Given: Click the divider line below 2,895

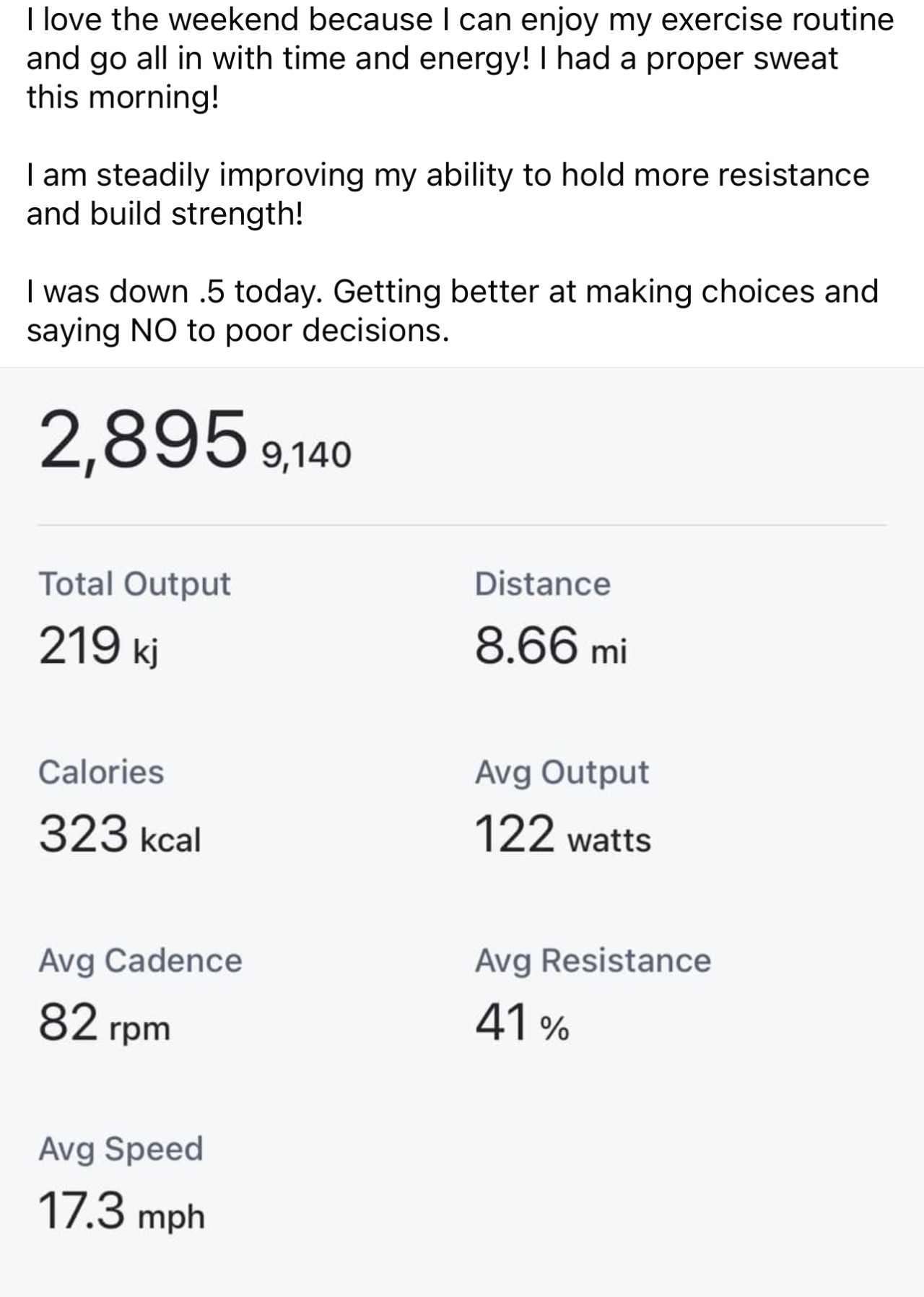Looking at the screenshot, I should coord(462,525).
